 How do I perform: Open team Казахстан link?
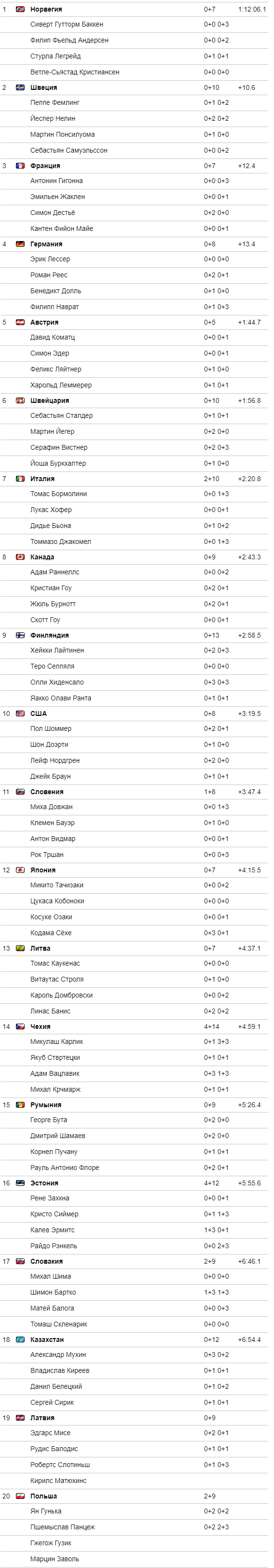pyautogui.click(x=47, y=1340)
